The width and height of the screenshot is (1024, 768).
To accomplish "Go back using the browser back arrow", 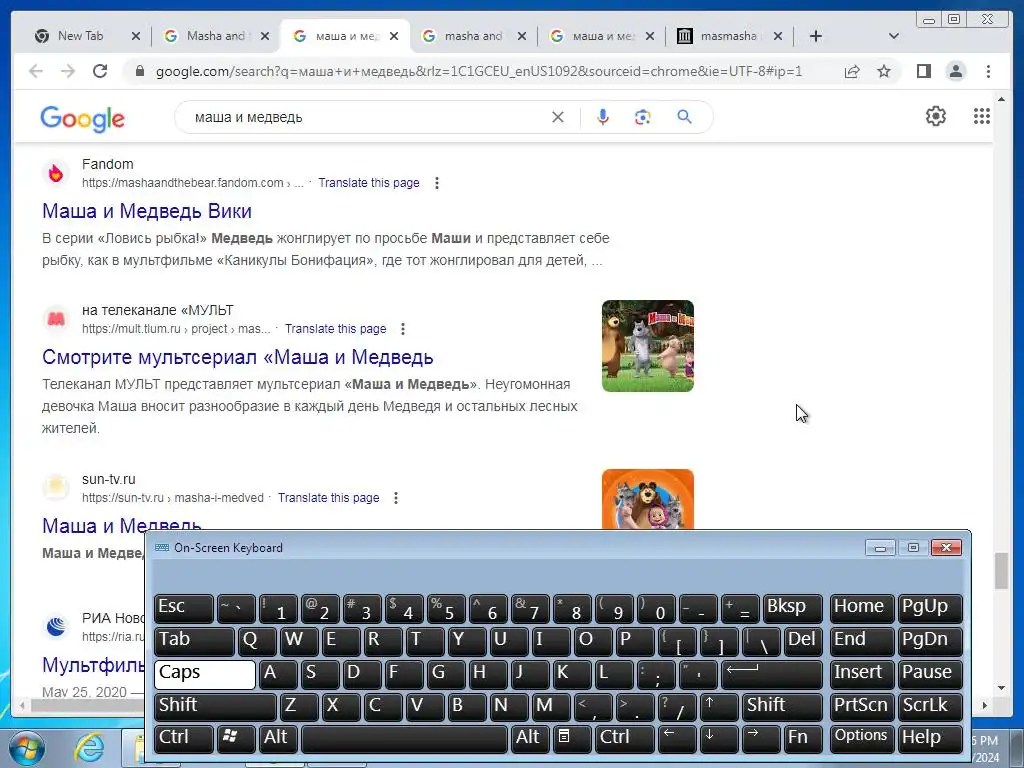I will tap(36, 71).
